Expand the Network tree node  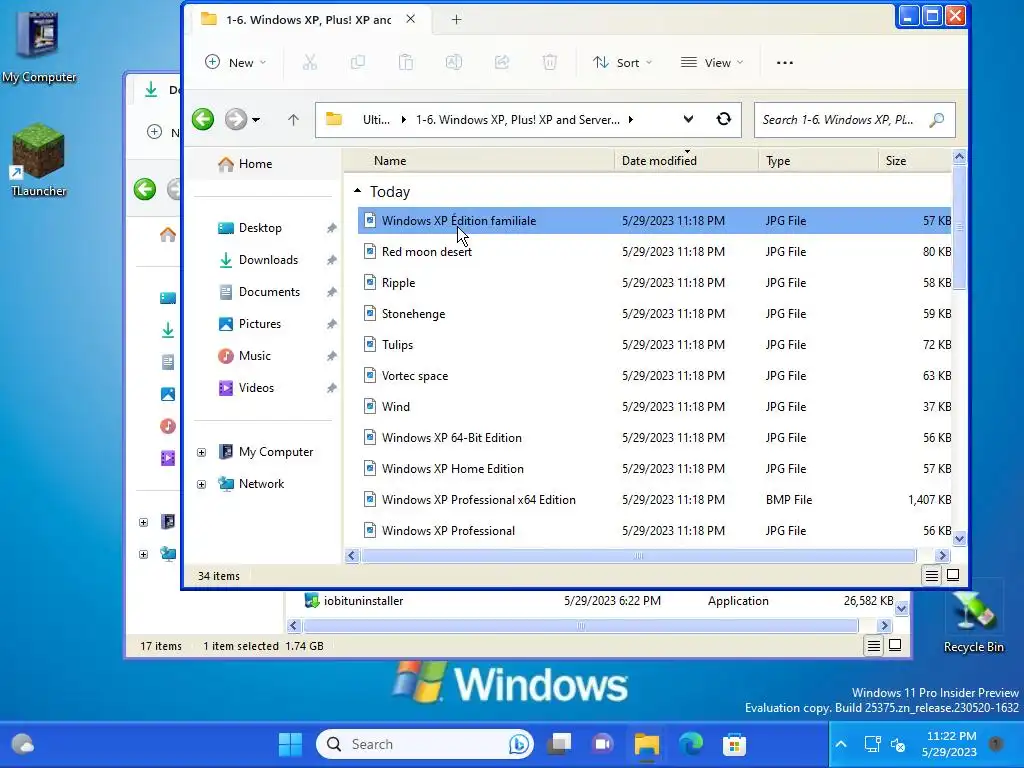point(201,484)
